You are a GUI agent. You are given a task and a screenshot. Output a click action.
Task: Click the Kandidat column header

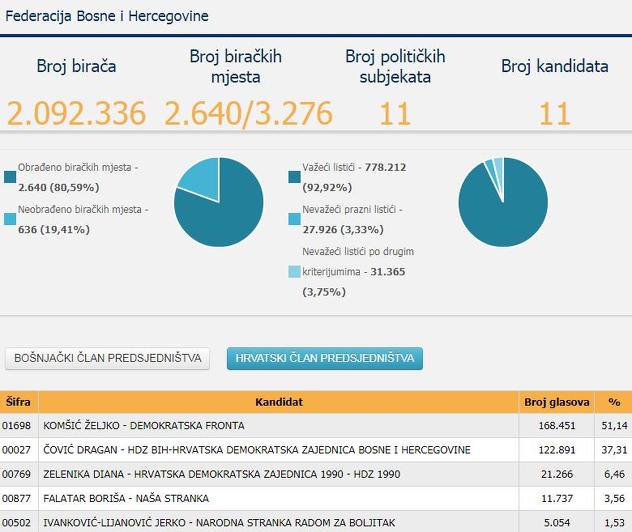tap(277, 402)
